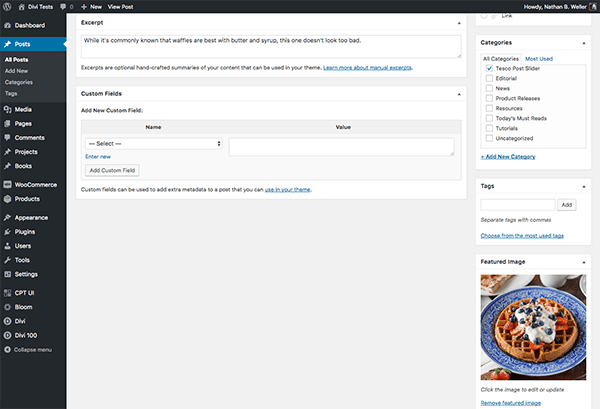Click the Collapse menu arrow icon
This screenshot has height=409, width=600.
(x=8, y=350)
